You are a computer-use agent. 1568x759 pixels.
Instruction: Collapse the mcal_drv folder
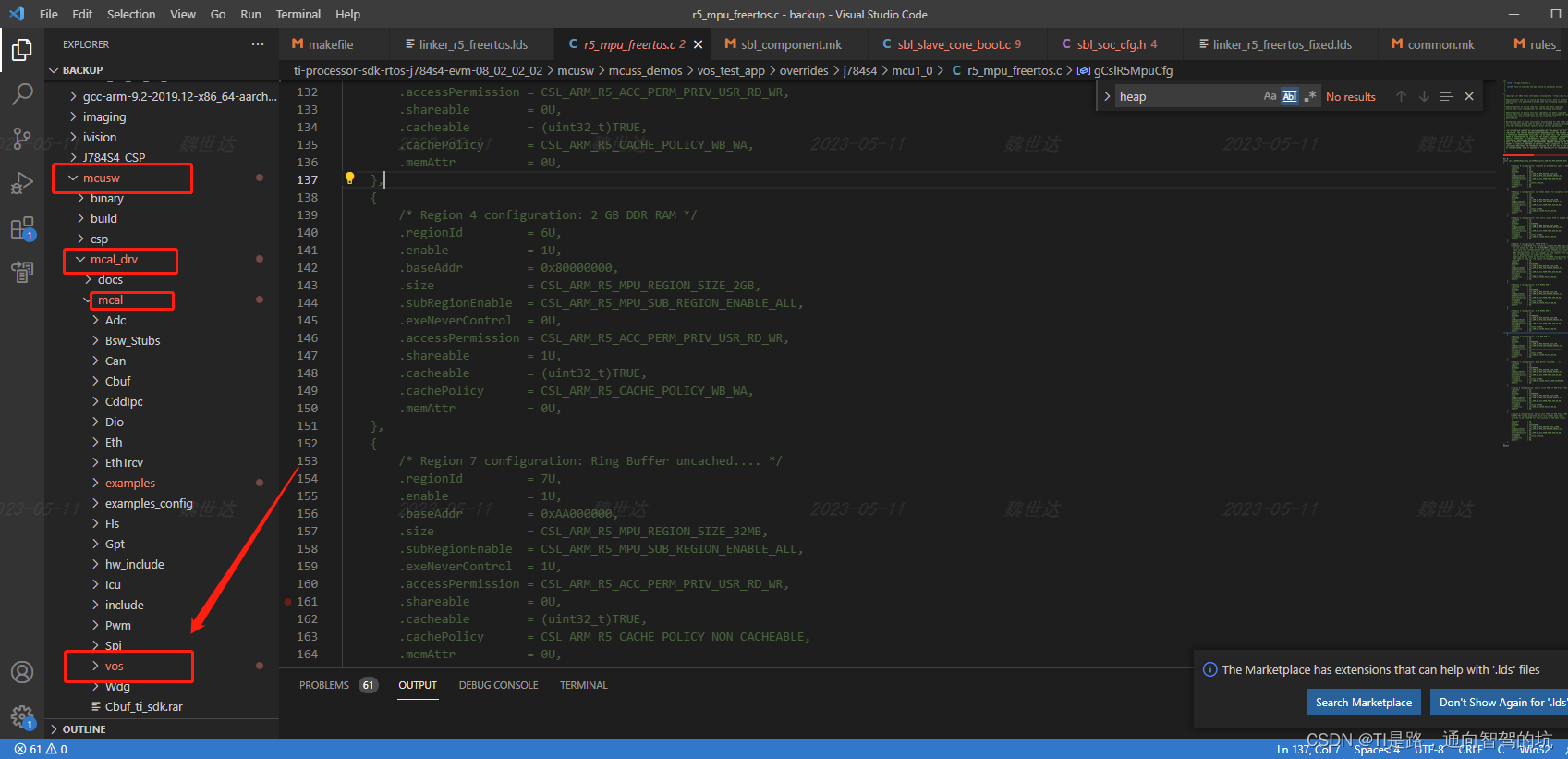pos(81,259)
